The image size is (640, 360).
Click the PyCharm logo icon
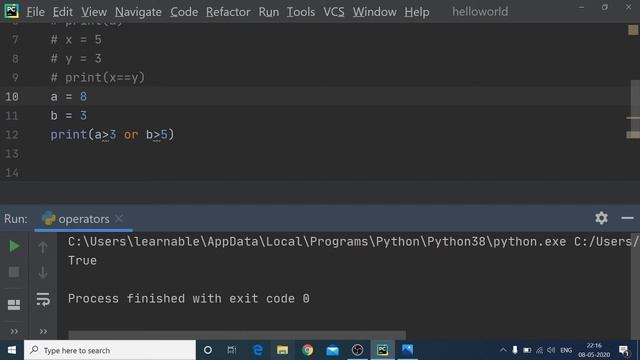pyautogui.click(x=11, y=11)
